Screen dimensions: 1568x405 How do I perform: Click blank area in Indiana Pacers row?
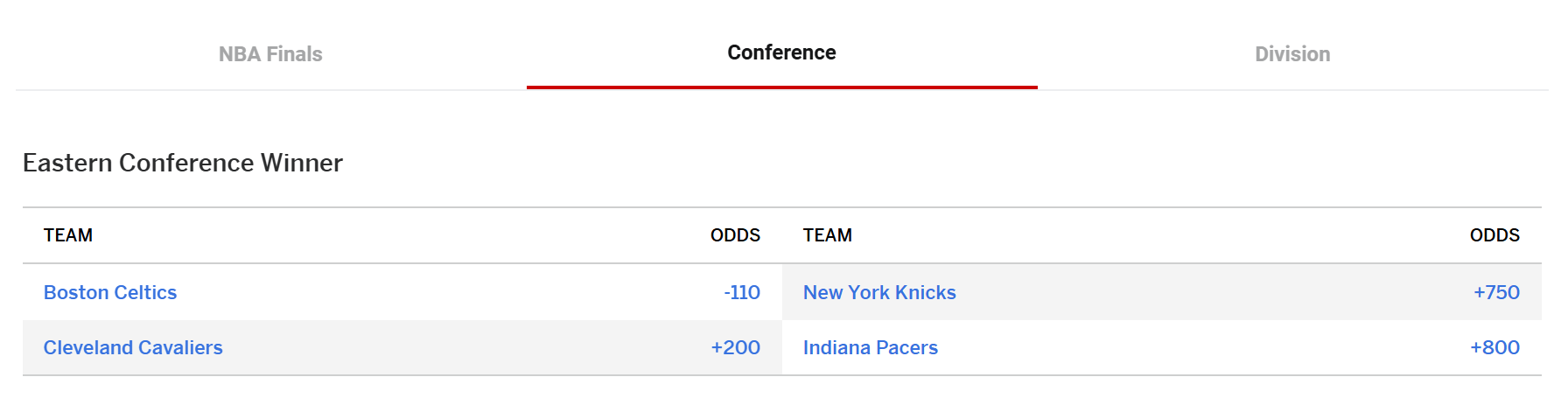(x=1203, y=347)
